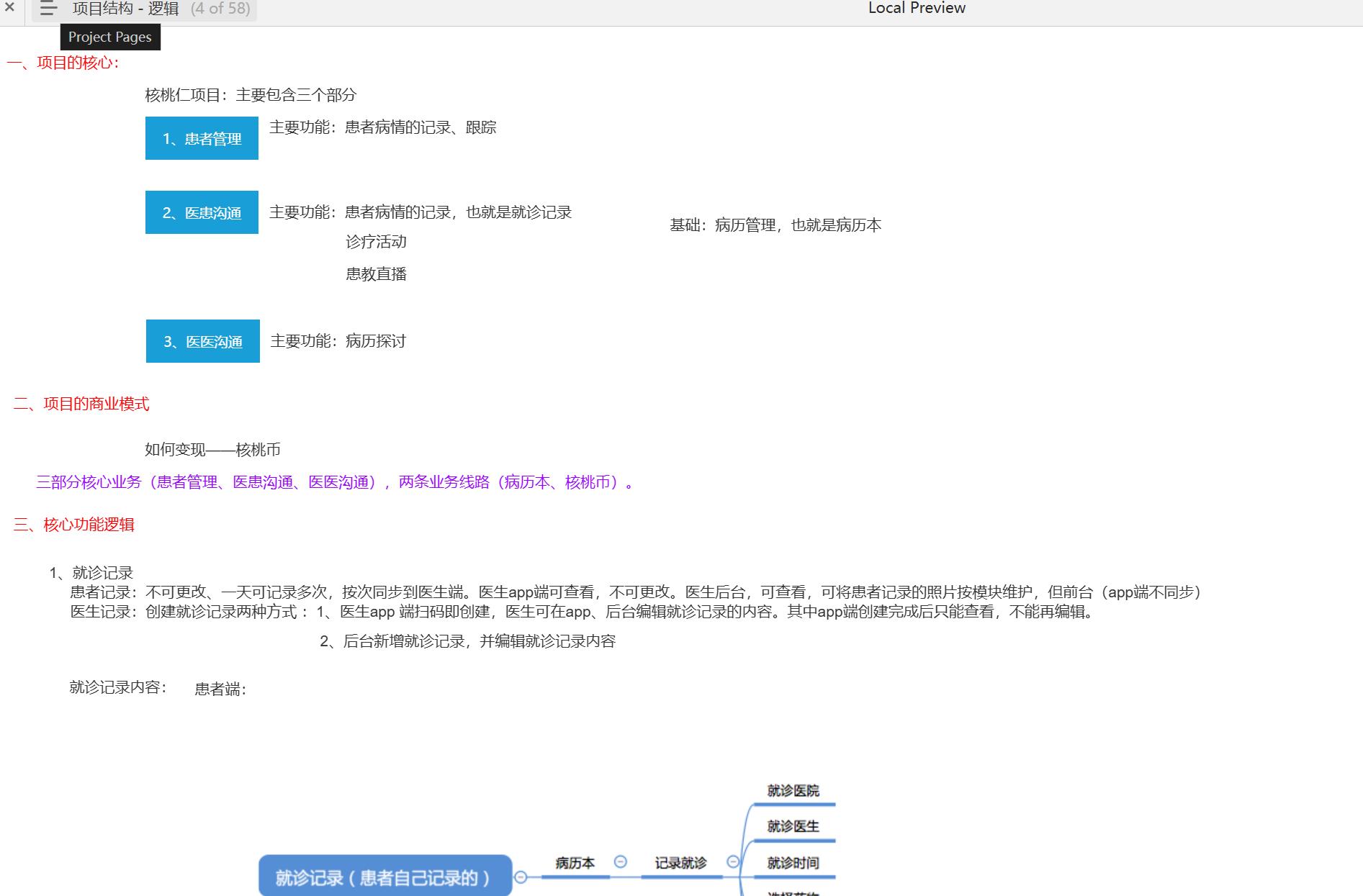Click the text 主要功能：患者病情的记录、跟踪
The height and width of the screenshot is (896, 1363).
click(383, 127)
